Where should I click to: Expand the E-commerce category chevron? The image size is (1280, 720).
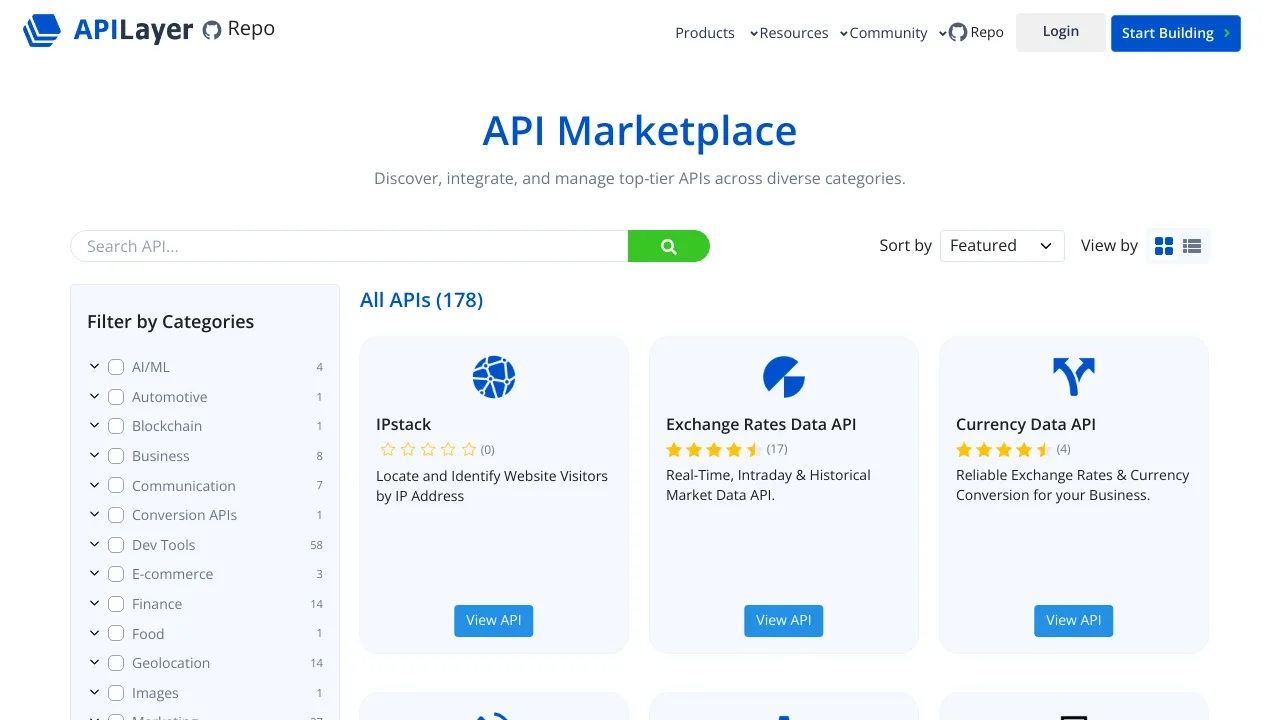pos(94,573)
